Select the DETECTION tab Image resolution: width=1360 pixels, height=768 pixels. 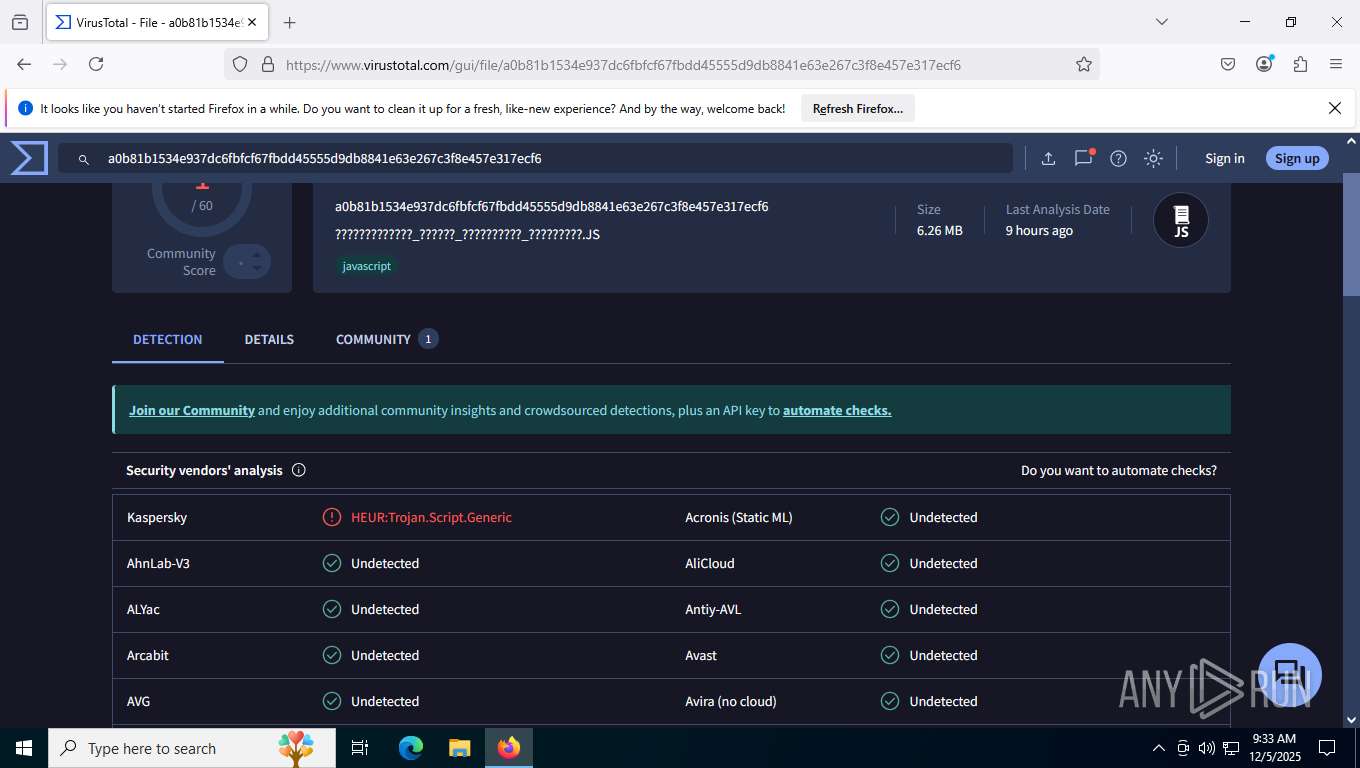click(168, 339)
